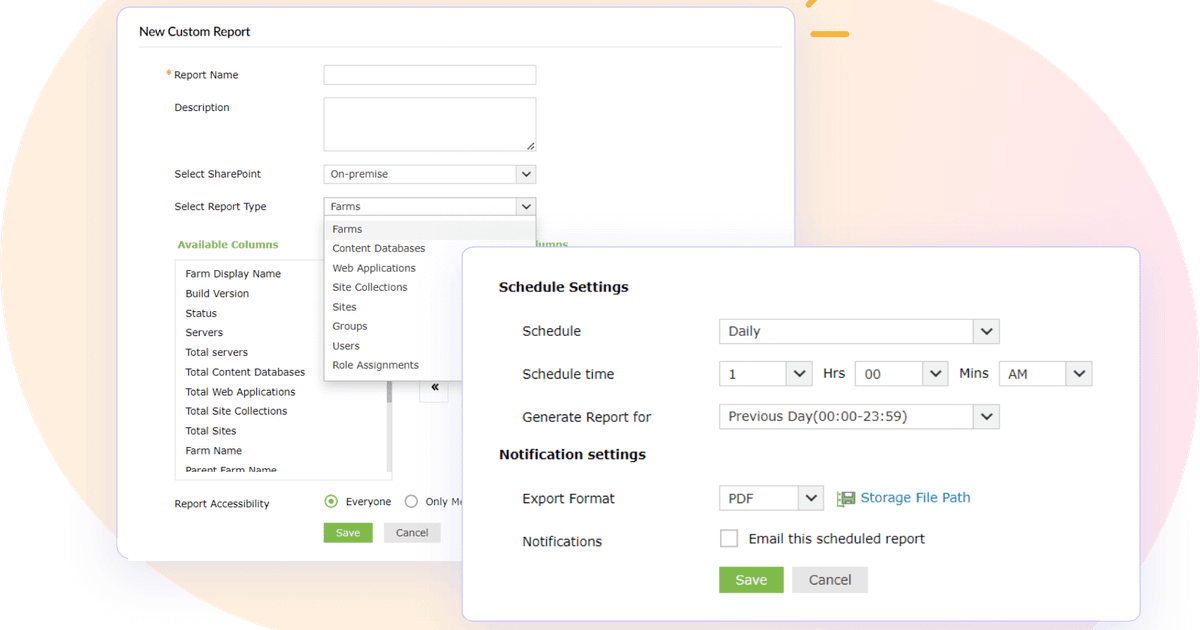Open the Storage File Path link
Image resolution: width=1200 pixels, height=630 pixels.
915,498
